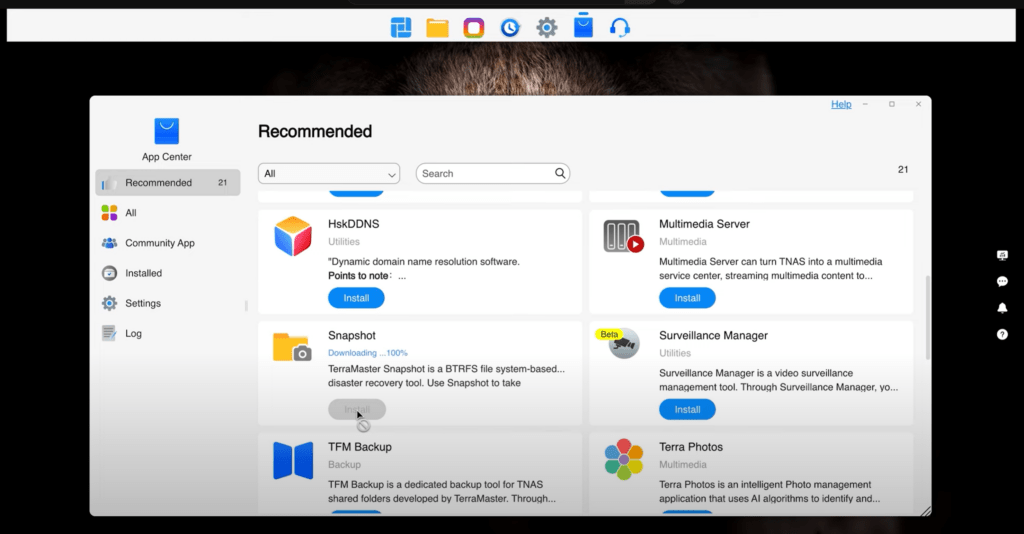Go to the Installed apps section
This screenshot has height=534, width=1024.
[x=143, y=273]
